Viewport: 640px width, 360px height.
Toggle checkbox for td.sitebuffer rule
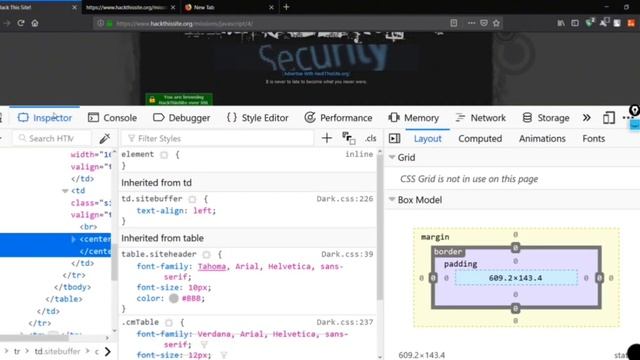pyautogui.click(x=192, y=199)
